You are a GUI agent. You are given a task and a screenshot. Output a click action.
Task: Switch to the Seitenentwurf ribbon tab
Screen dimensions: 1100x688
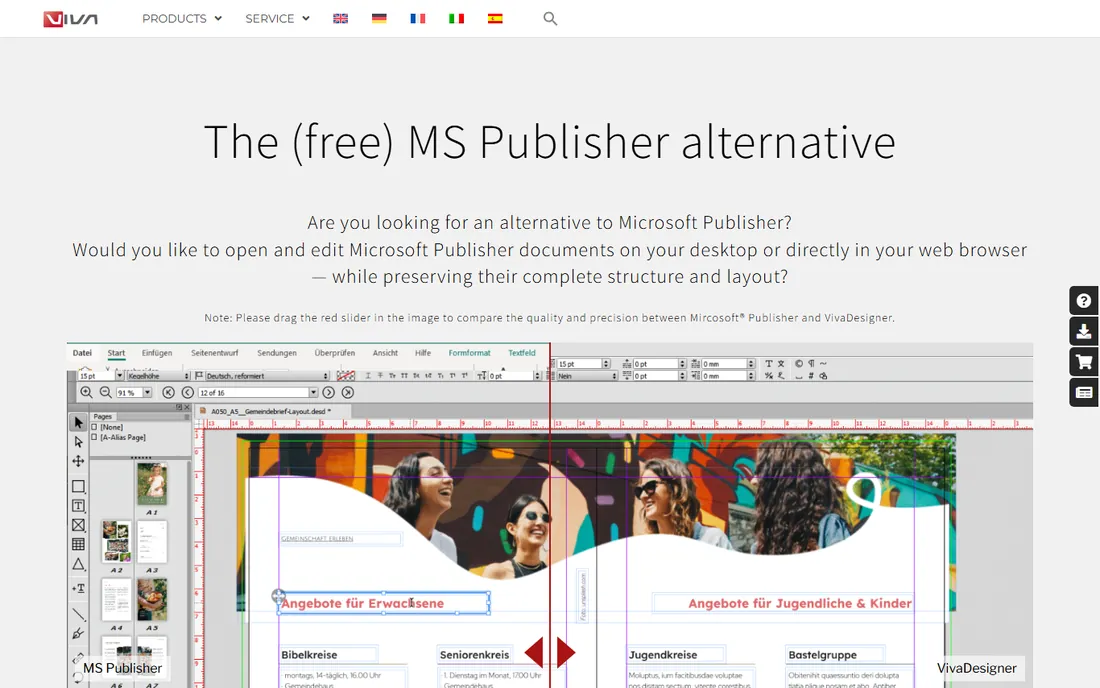point(215,353)
